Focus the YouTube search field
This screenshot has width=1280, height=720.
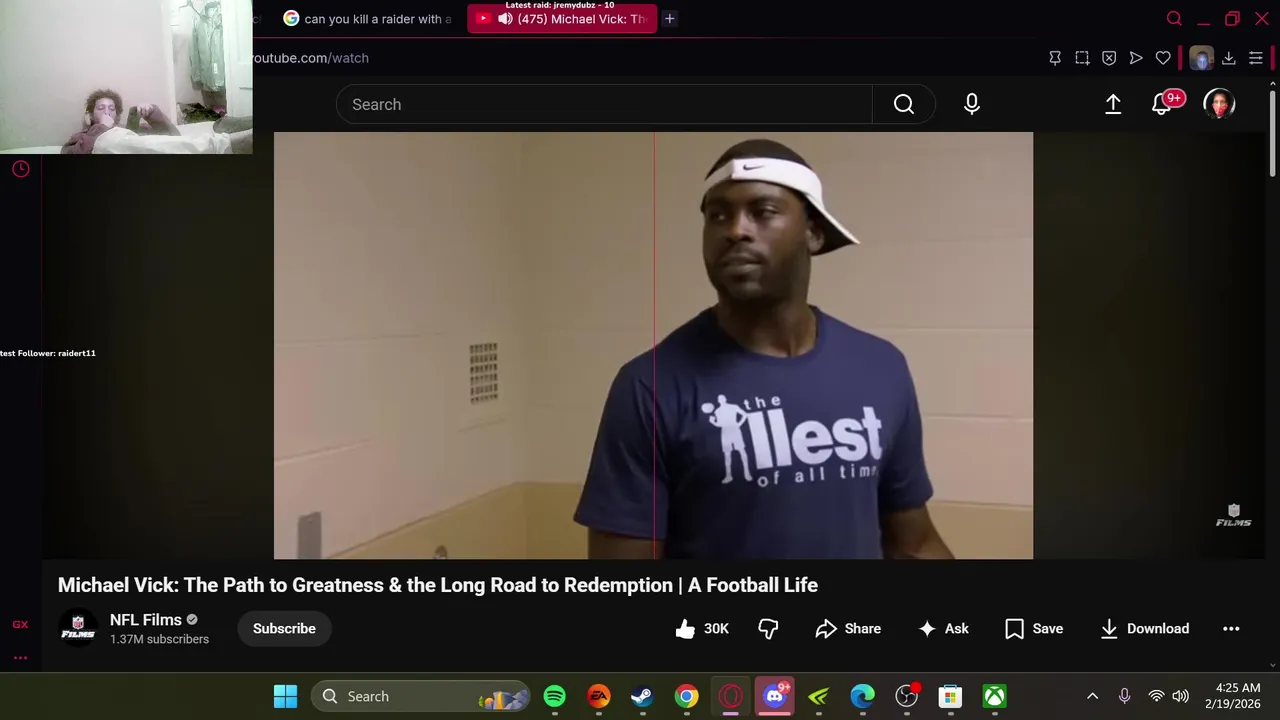(604, 104)
